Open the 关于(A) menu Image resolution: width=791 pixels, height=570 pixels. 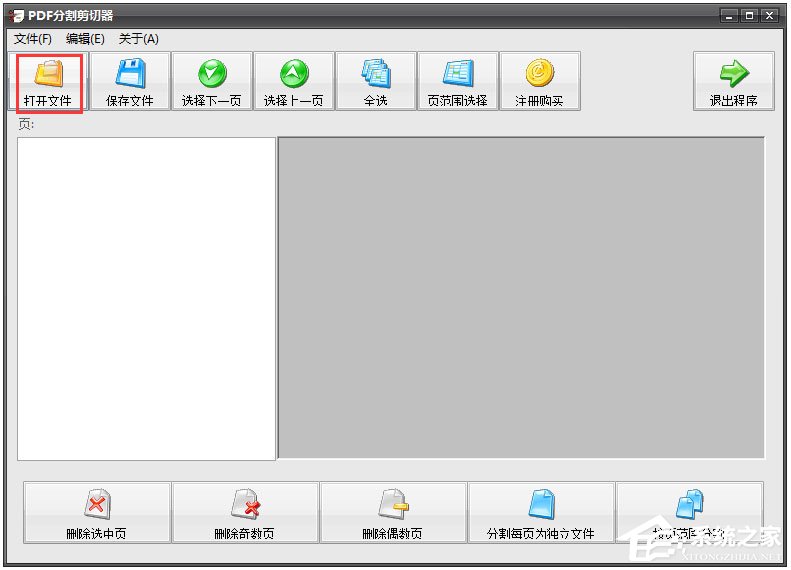point(139,39)
